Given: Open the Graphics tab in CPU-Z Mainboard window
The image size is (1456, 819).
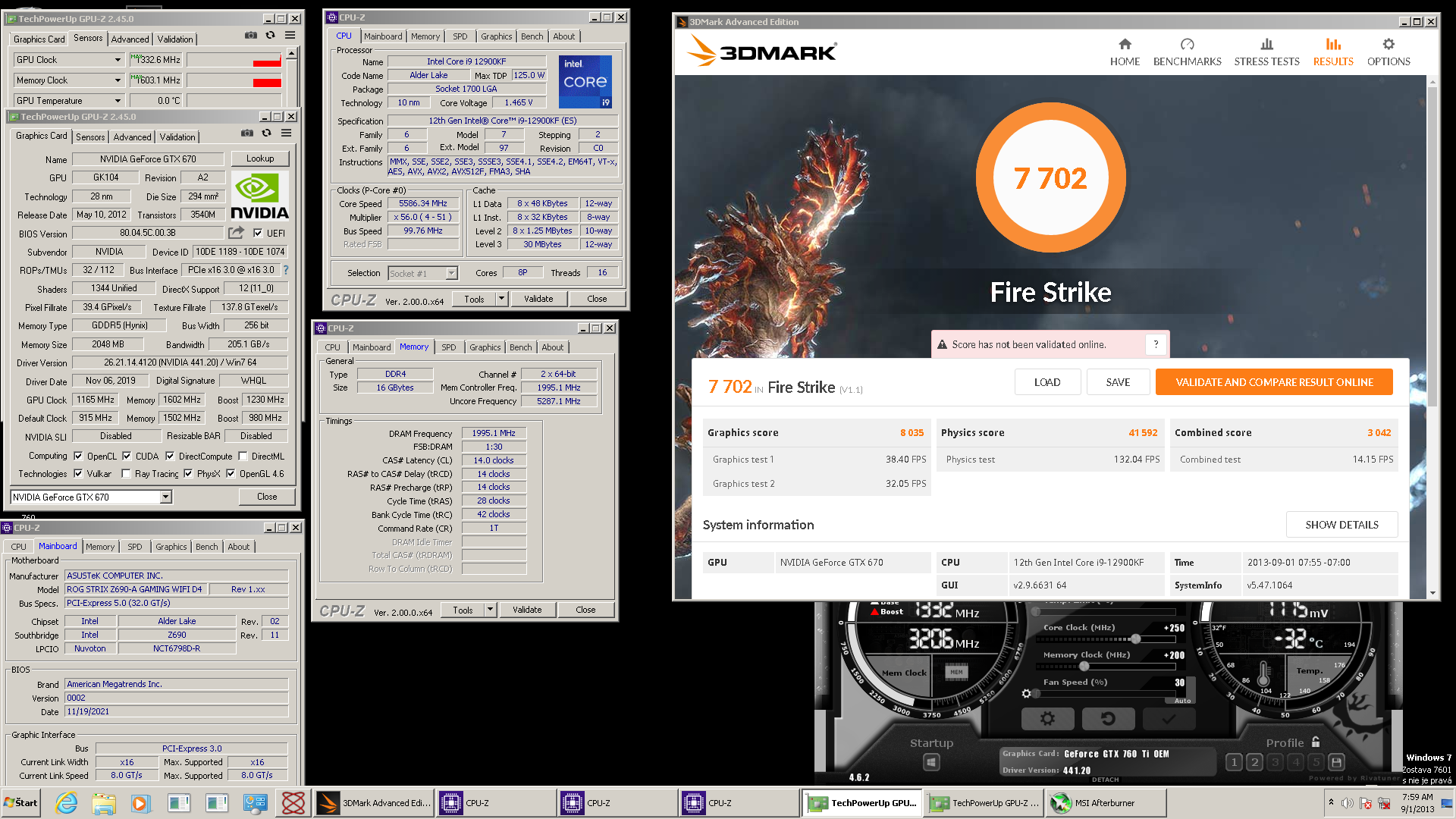Looking at the screenshot, I should coord(171,547).
